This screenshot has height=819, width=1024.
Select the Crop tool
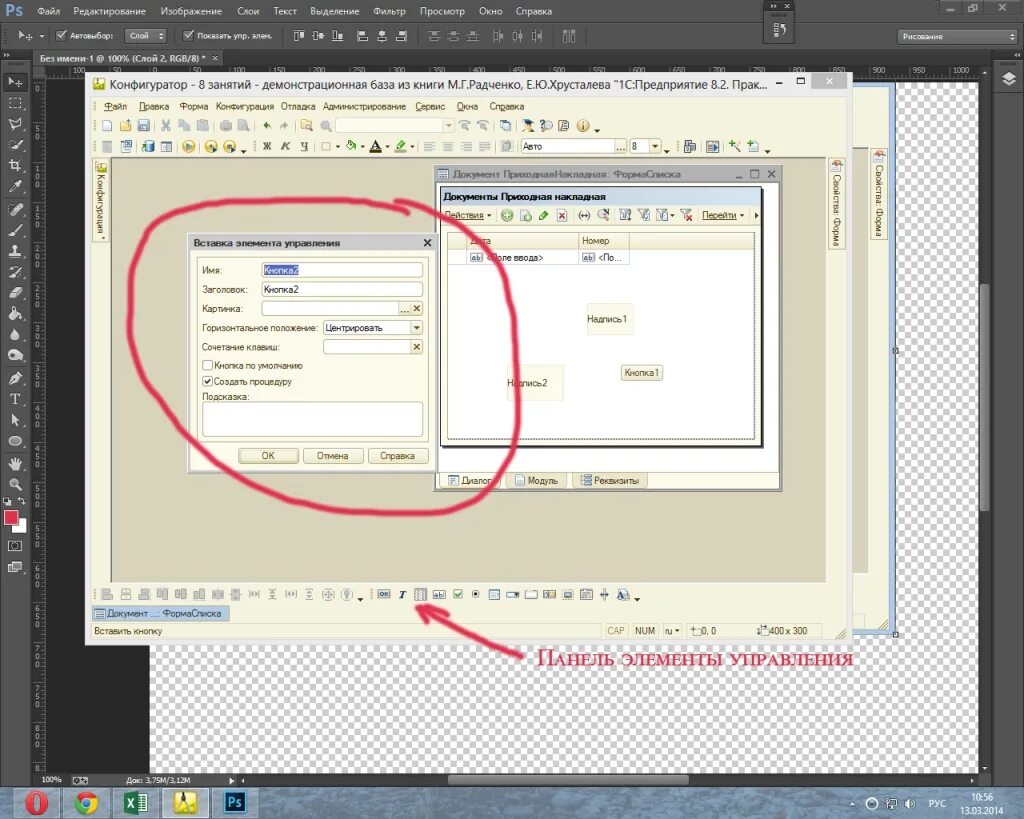(x=15, y=166)
